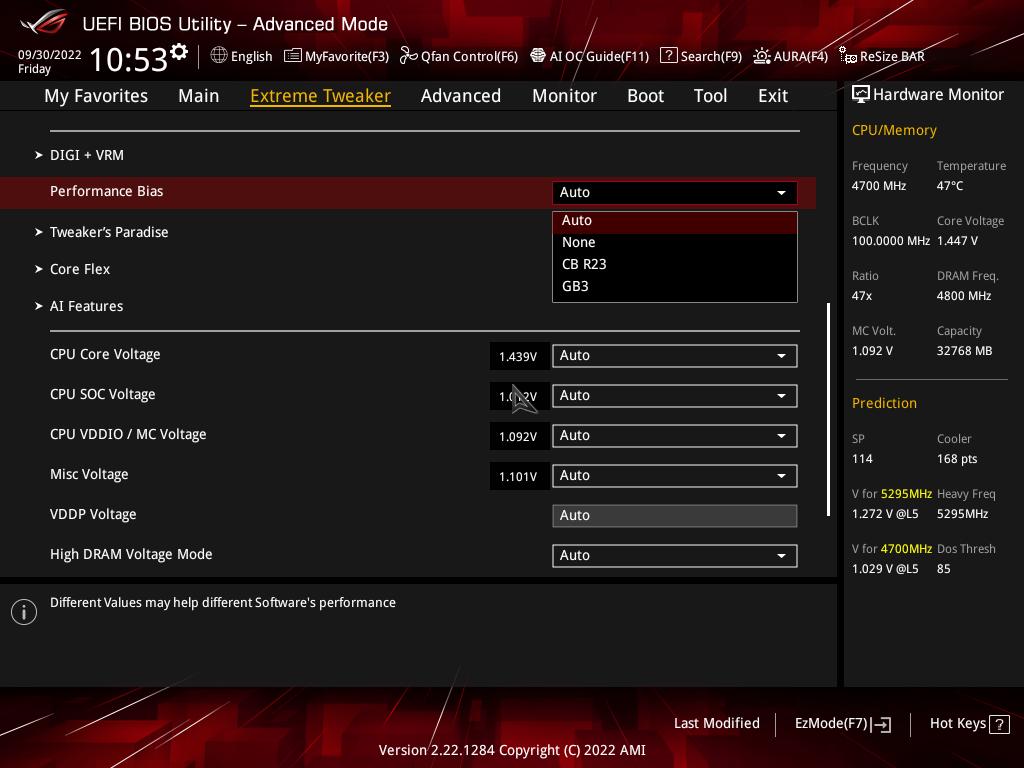Click the CPU/Memory heading
This screenshot has width=1024, height=768.
tap(894, 131)
